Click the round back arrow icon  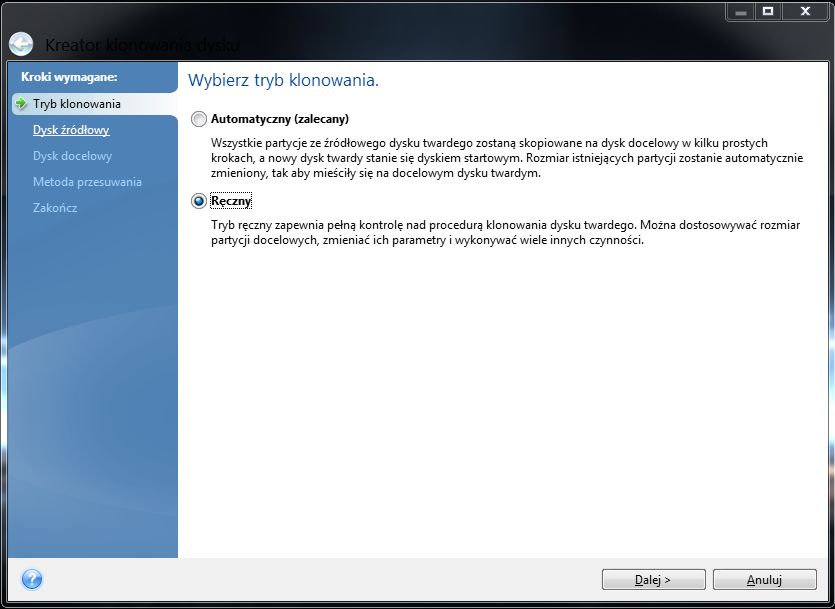(x=21, y=44)
